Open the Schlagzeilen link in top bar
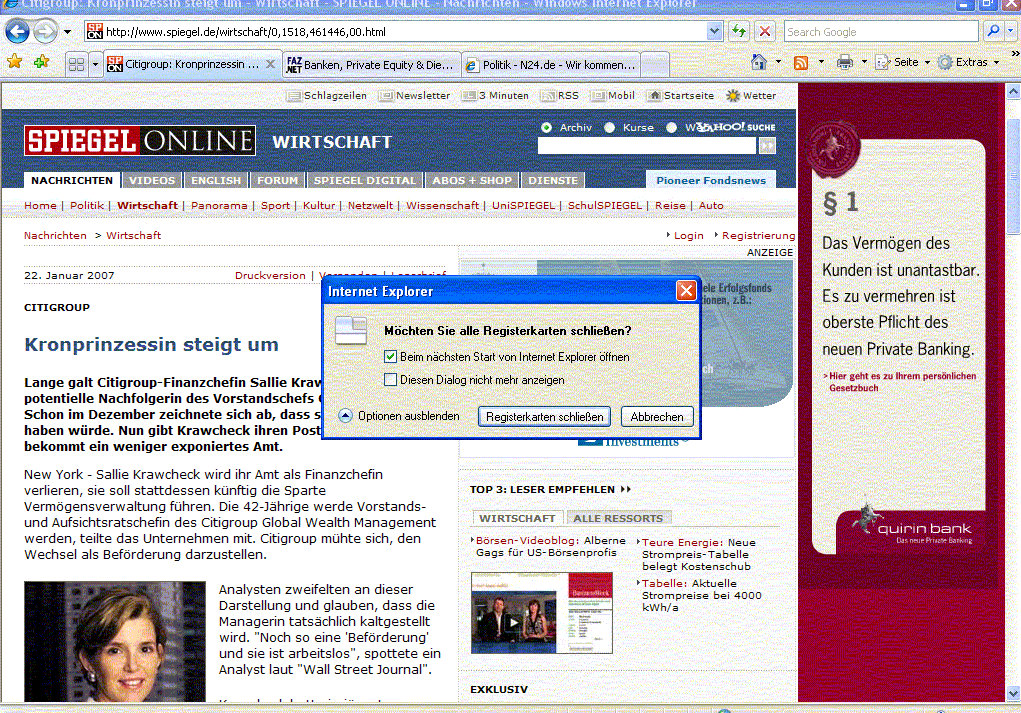 tap(328, 95)
